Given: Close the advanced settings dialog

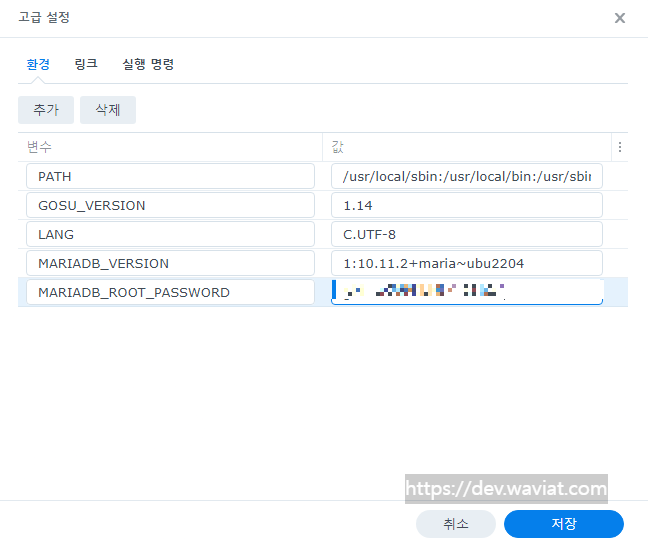Looking at the screenshot, I should tap(619, 18).
